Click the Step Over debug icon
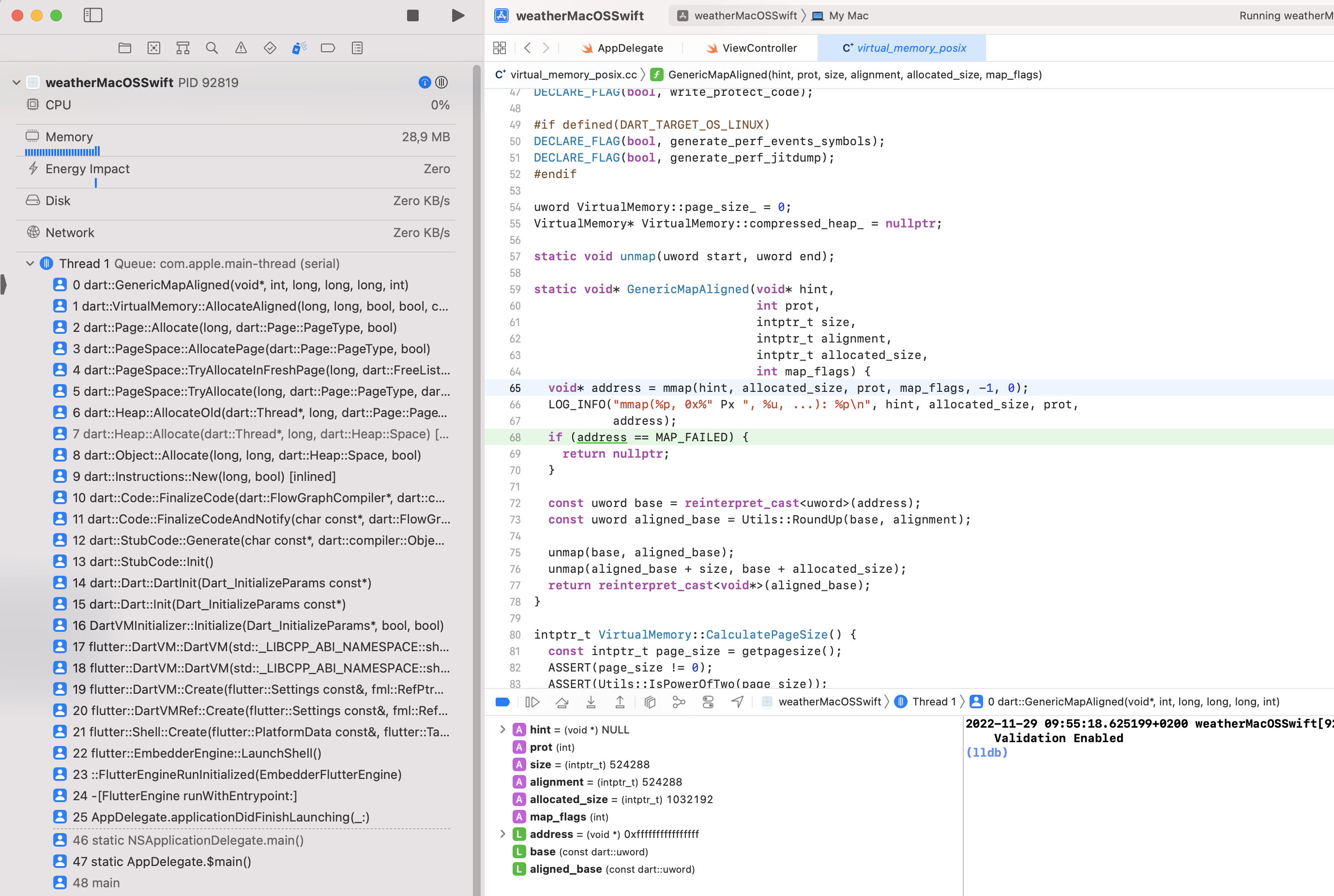The width and height of the screenshot is (1334, 896). pyautogui.click(x=562, y=702)
